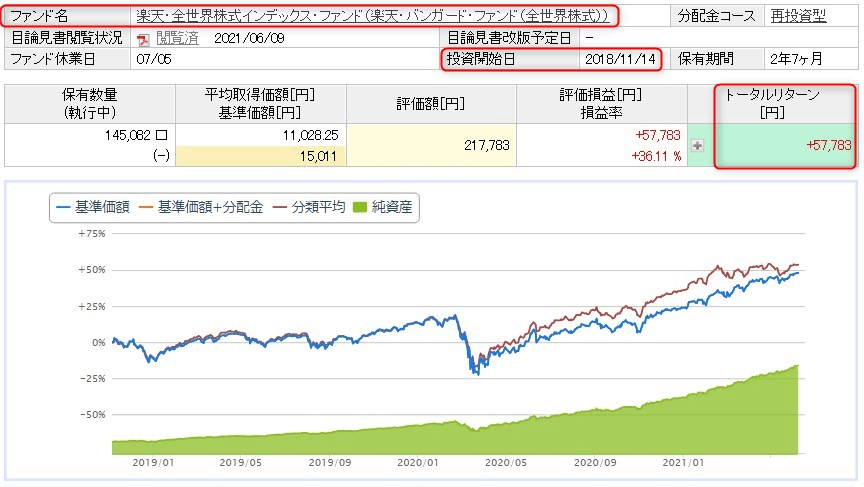Expand total return details with plus icon

click(698, 145)
